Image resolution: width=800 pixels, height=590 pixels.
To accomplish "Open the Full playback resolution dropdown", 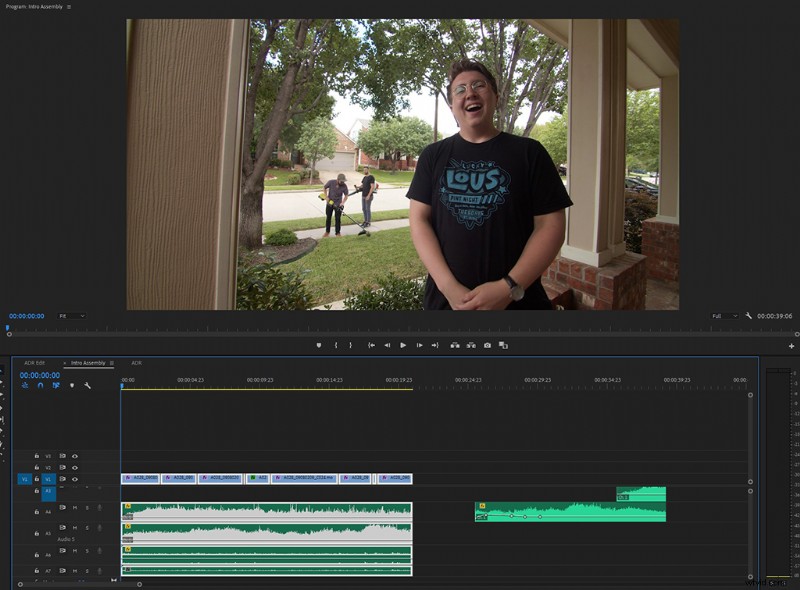I will [x=723, y=316].
